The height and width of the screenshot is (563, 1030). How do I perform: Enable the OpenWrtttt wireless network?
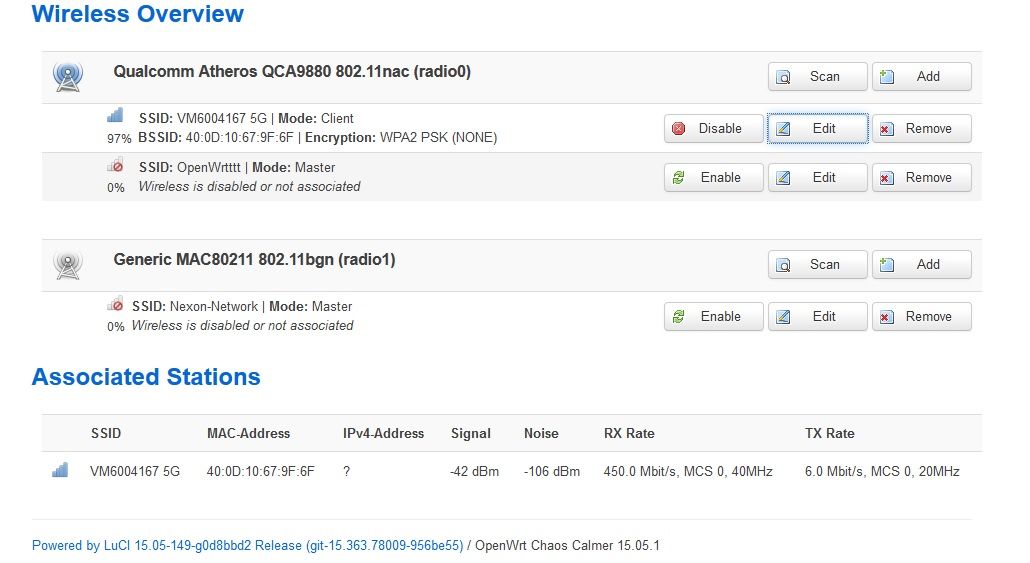click(713, 178)
